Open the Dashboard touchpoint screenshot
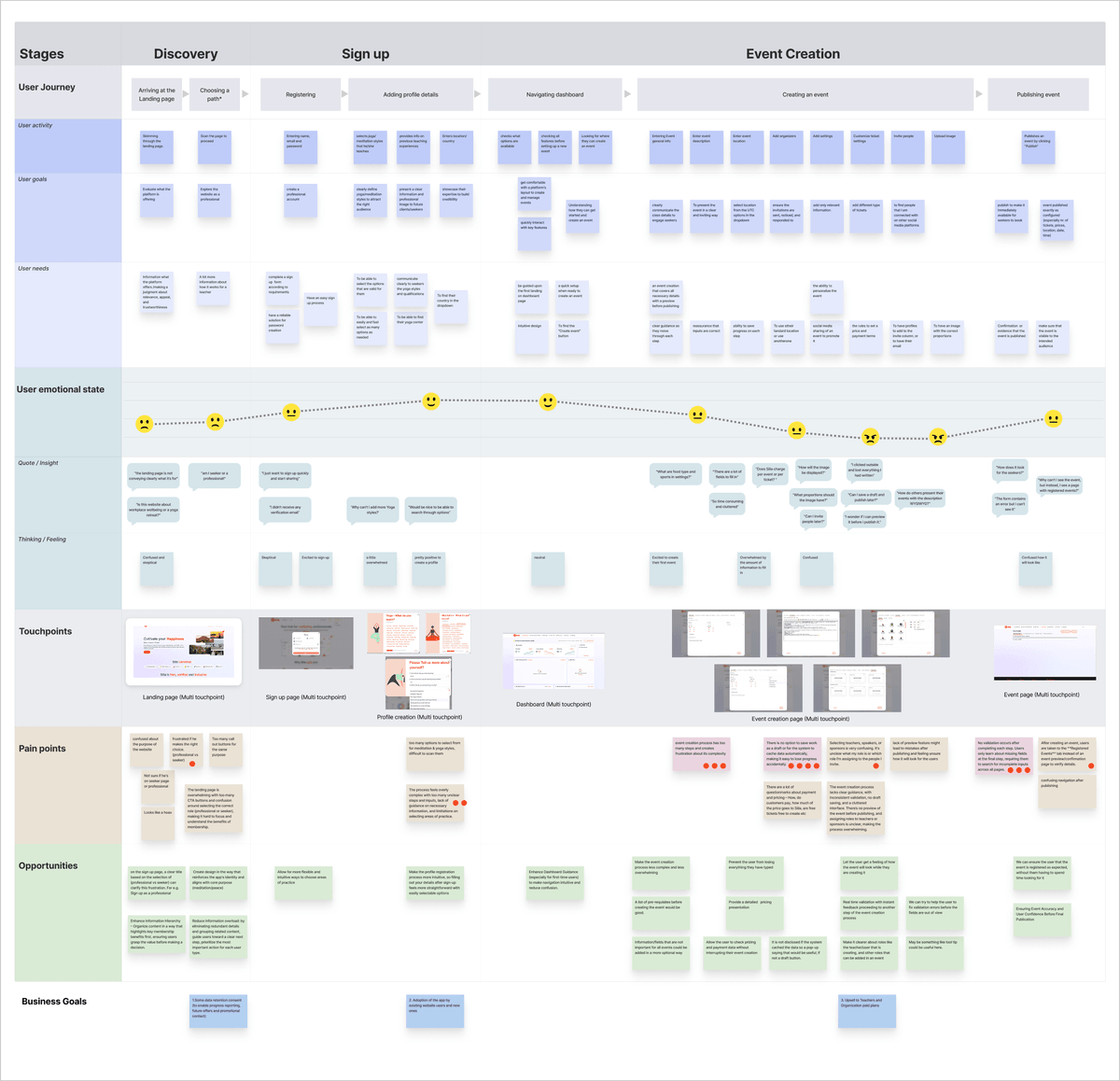Image resolution: width=1120 pixels, height=1081 pixels. pos(553,661)
